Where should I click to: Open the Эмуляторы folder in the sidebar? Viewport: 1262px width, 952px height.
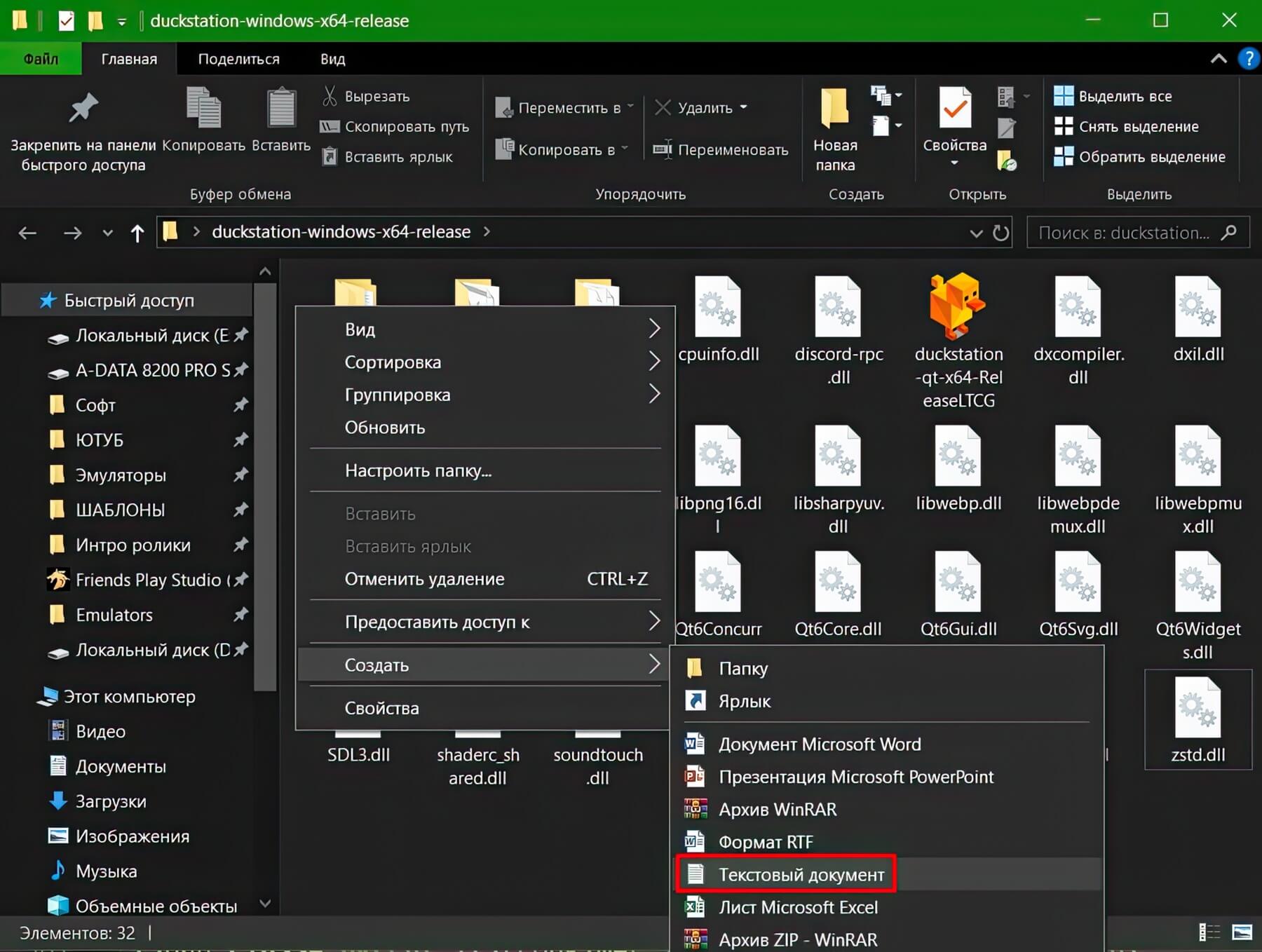click(x=121, y=475)
